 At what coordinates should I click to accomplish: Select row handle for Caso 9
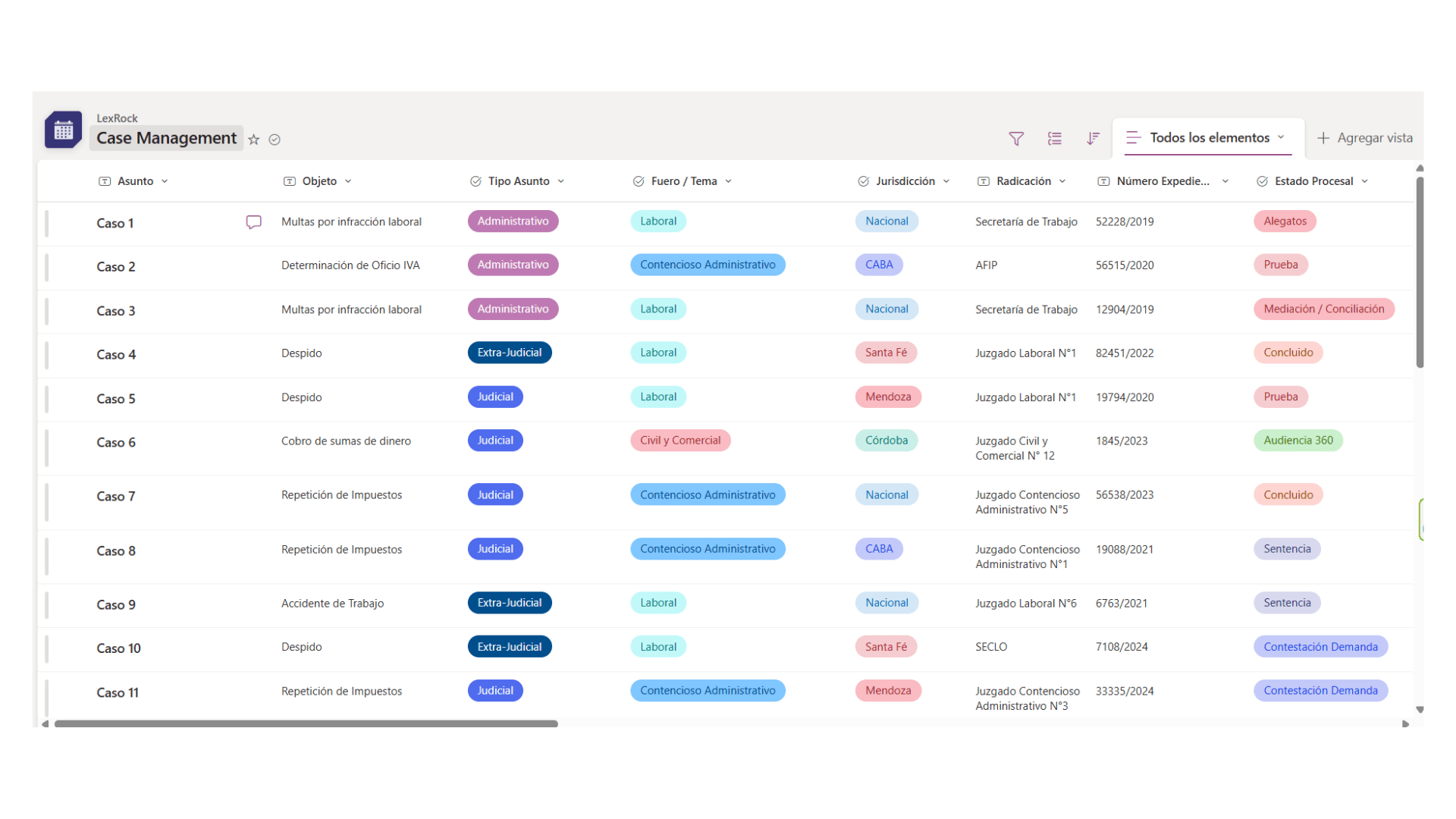pos(47,605)
